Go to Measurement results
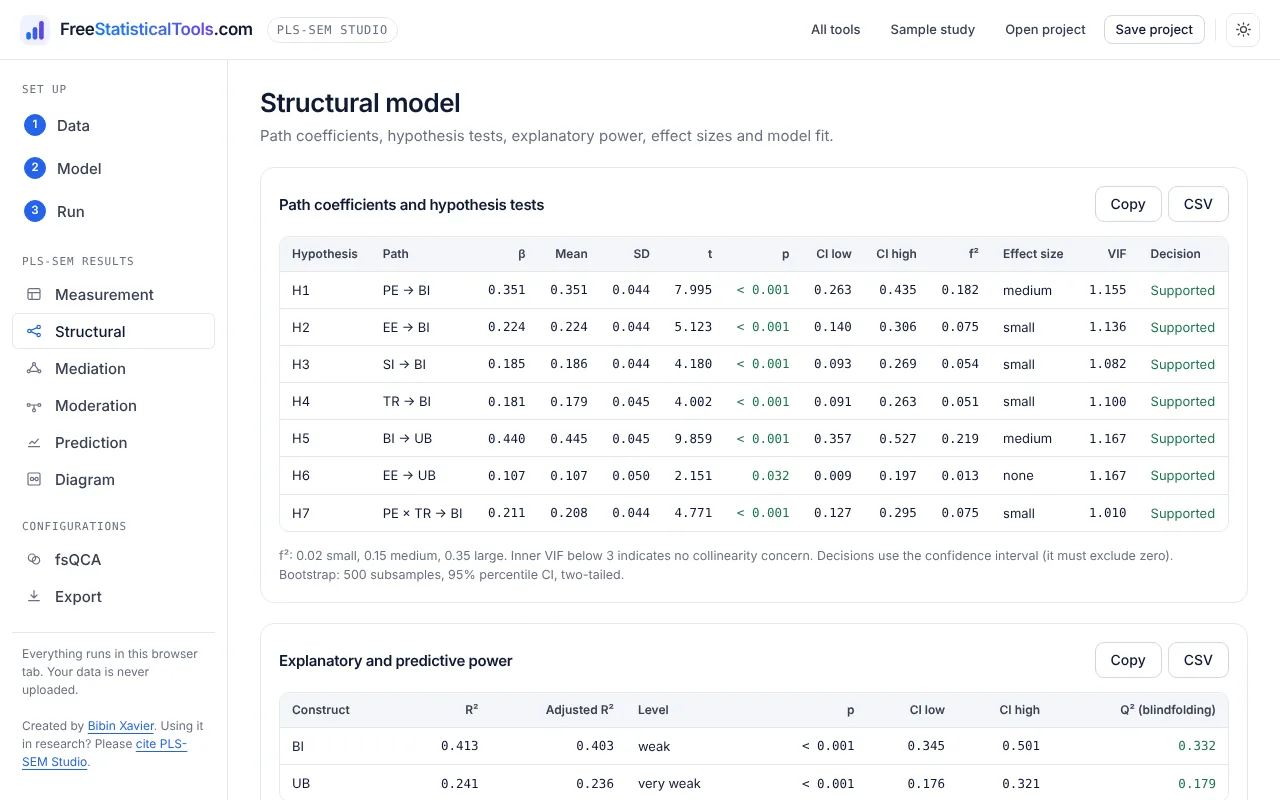Viewport: 1280px width, 800px height. (113, 295)
